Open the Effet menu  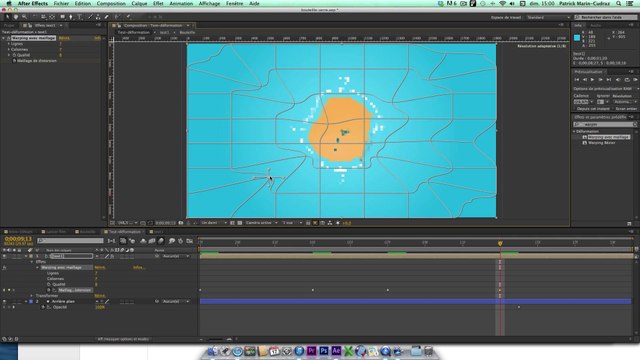click(x=158, y=3)
